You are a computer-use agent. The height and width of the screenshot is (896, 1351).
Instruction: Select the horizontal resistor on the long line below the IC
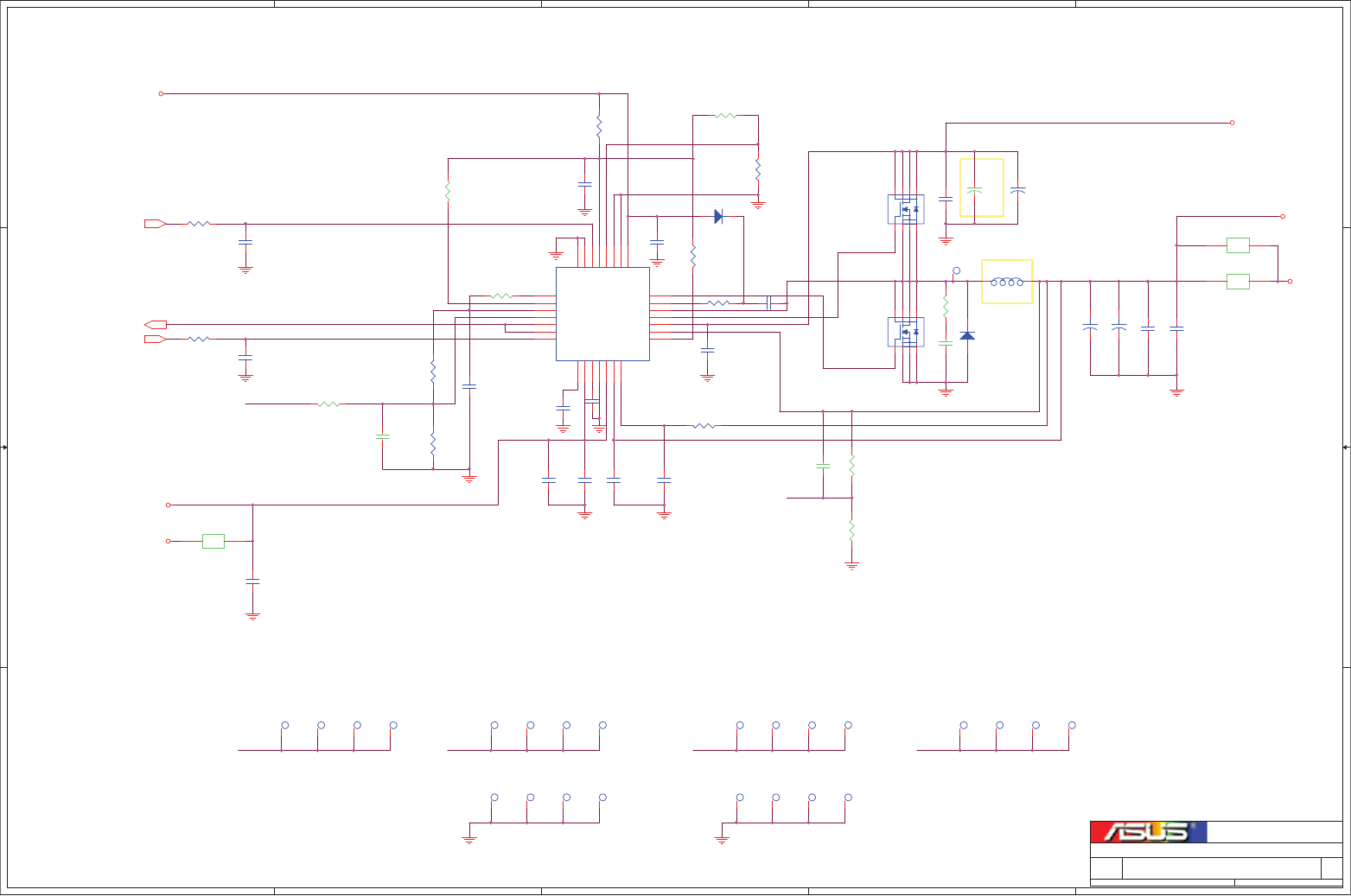coord(704,425)
